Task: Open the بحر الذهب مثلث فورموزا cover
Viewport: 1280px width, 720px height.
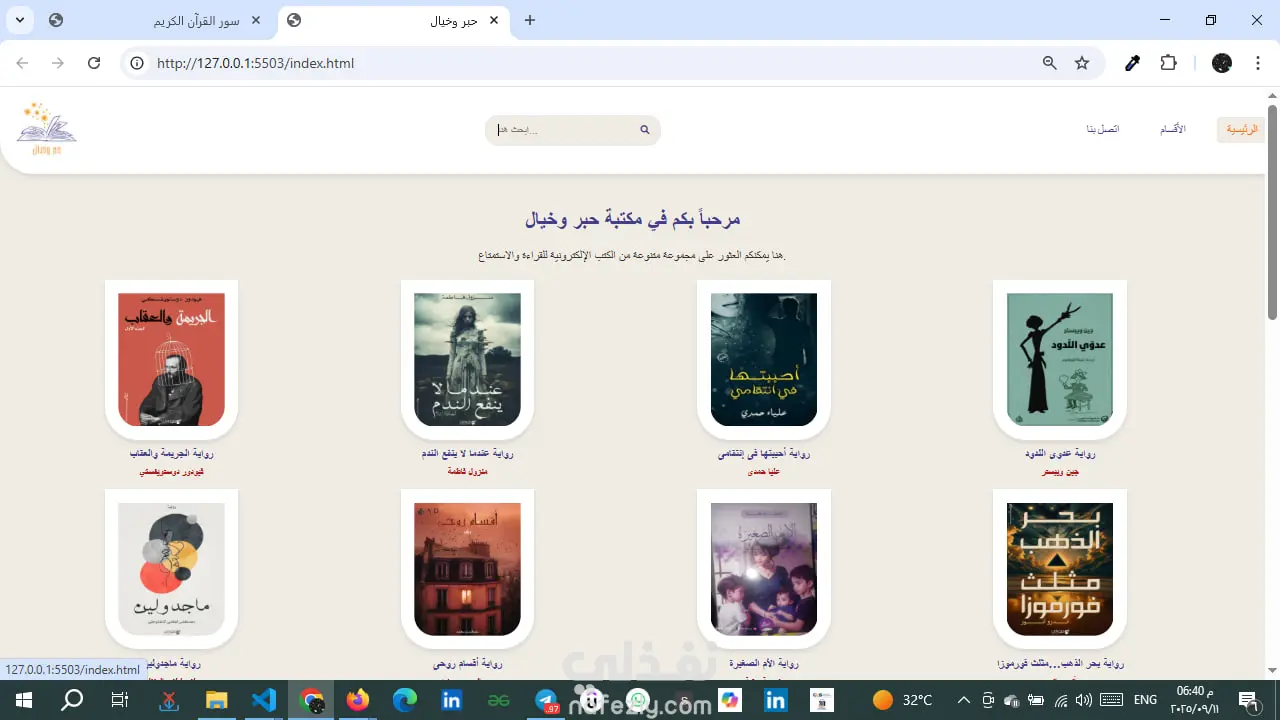Action: click(1060, 569)
